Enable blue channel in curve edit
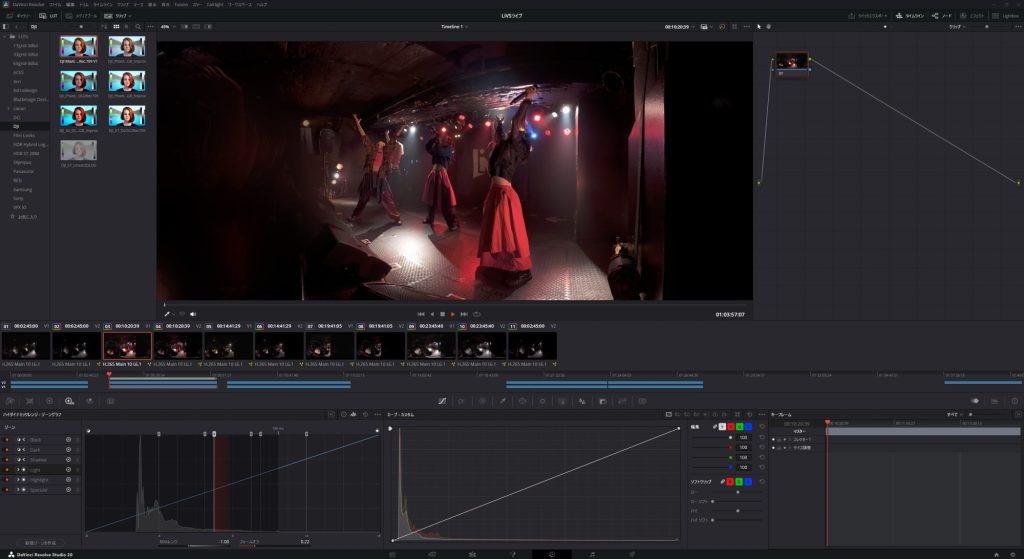This screenshot has width=1024, height=559. (748, 426)
